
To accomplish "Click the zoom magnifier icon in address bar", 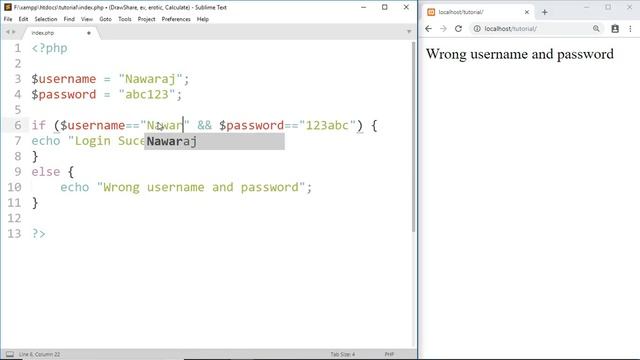I will tap(596, 29).
